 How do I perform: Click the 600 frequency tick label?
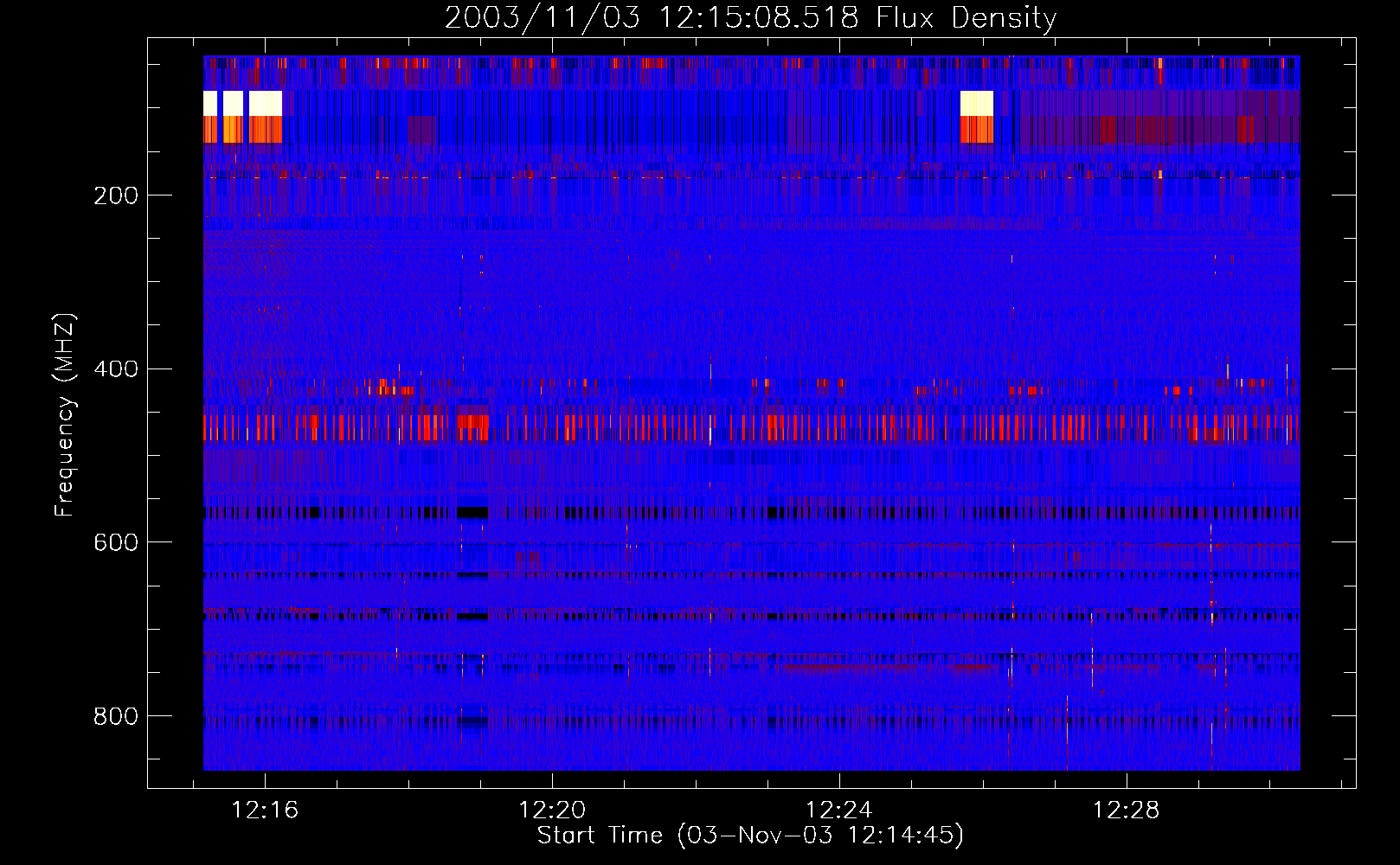[116, 542]
